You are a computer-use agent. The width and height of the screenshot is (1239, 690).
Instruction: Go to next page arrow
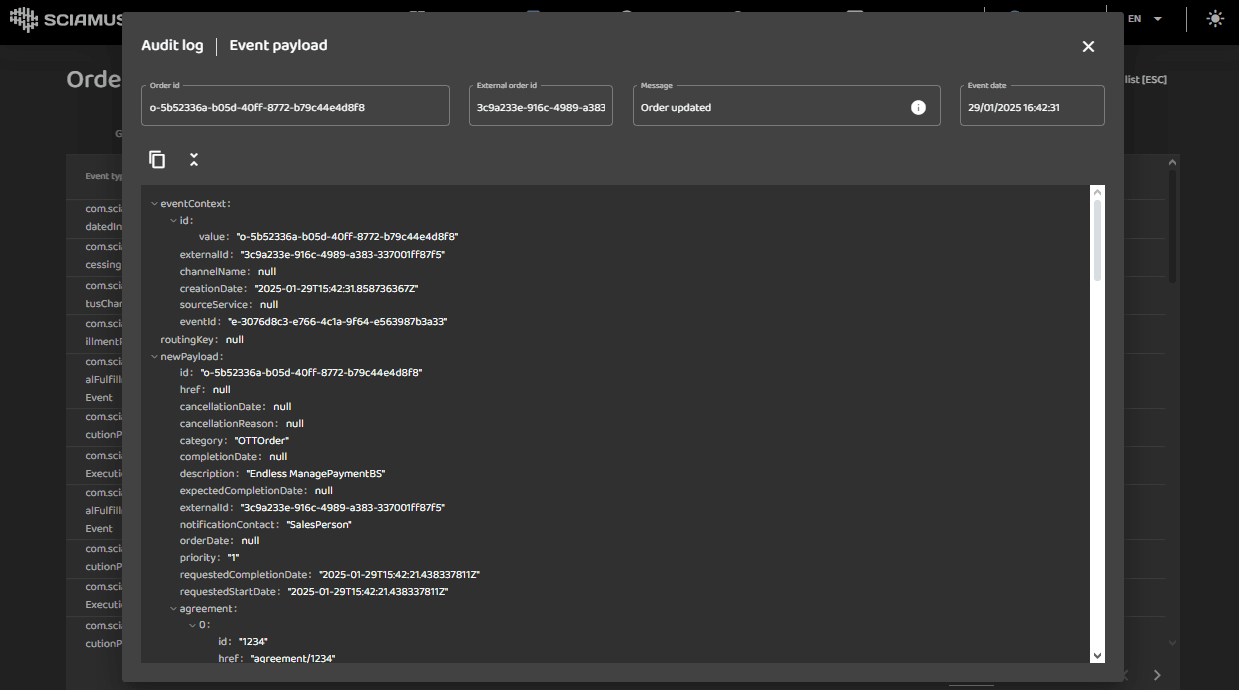[1157, 675]
